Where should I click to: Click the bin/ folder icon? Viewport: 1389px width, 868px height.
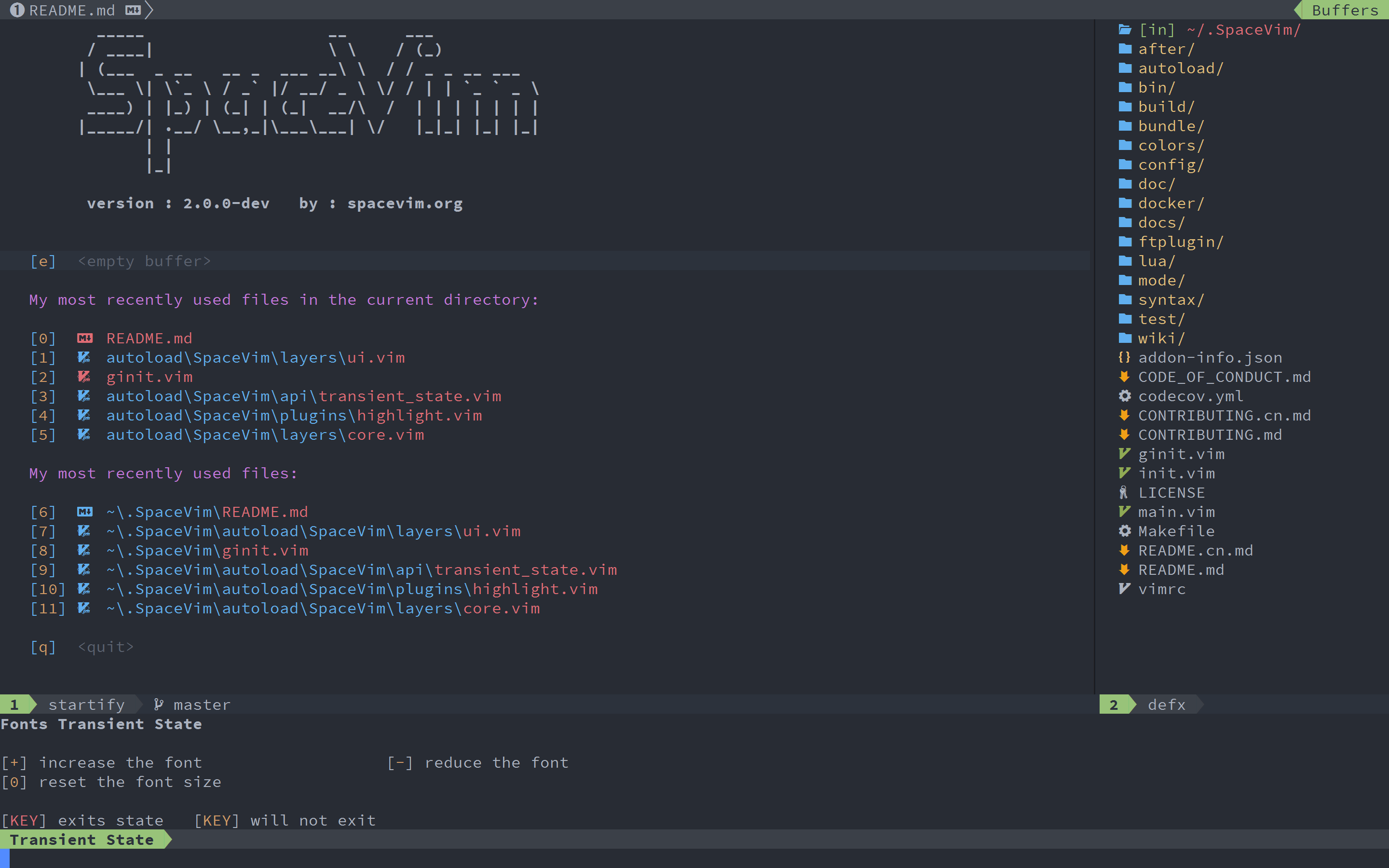(x=1125, y=87)
